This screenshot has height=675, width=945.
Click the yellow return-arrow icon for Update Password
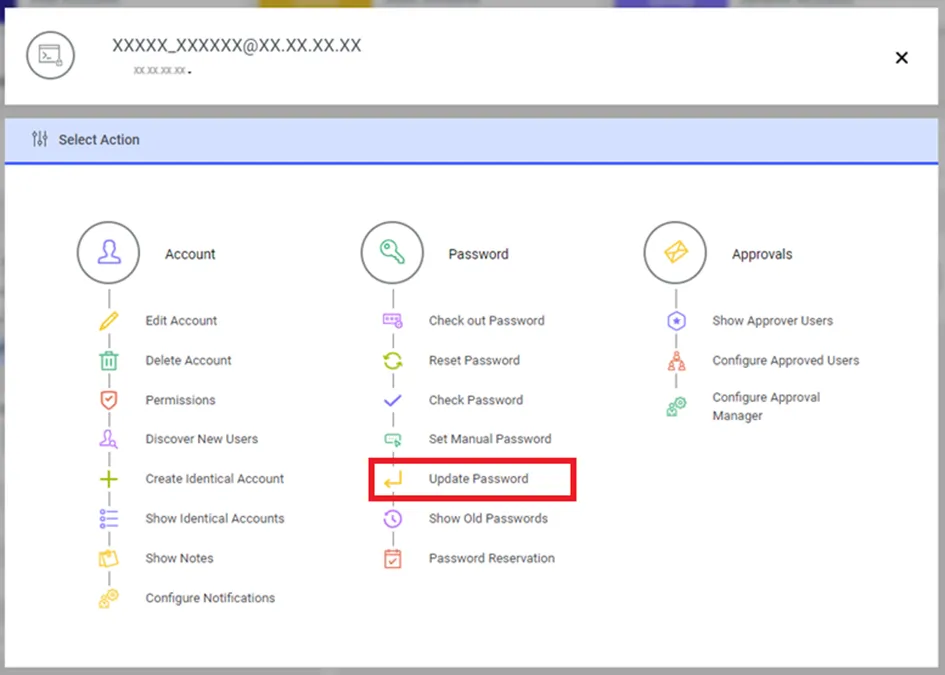tap(392, 480)
